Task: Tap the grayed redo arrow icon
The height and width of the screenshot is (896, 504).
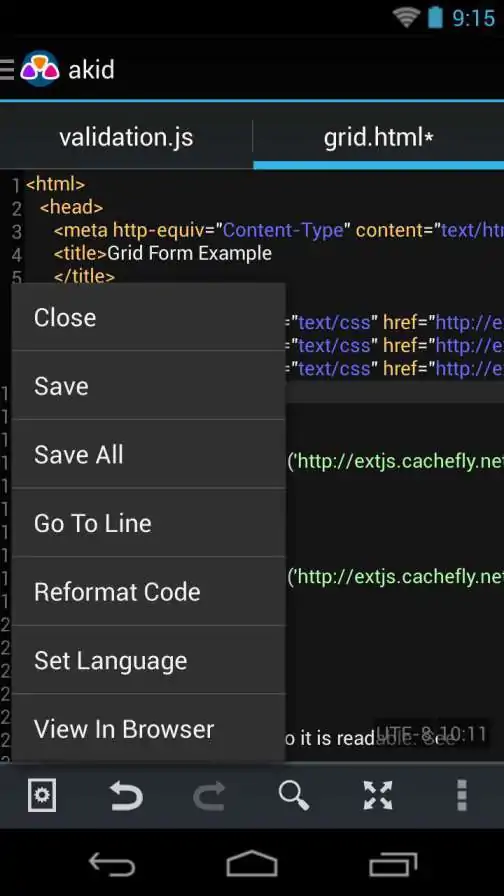Action: [210, 795]
